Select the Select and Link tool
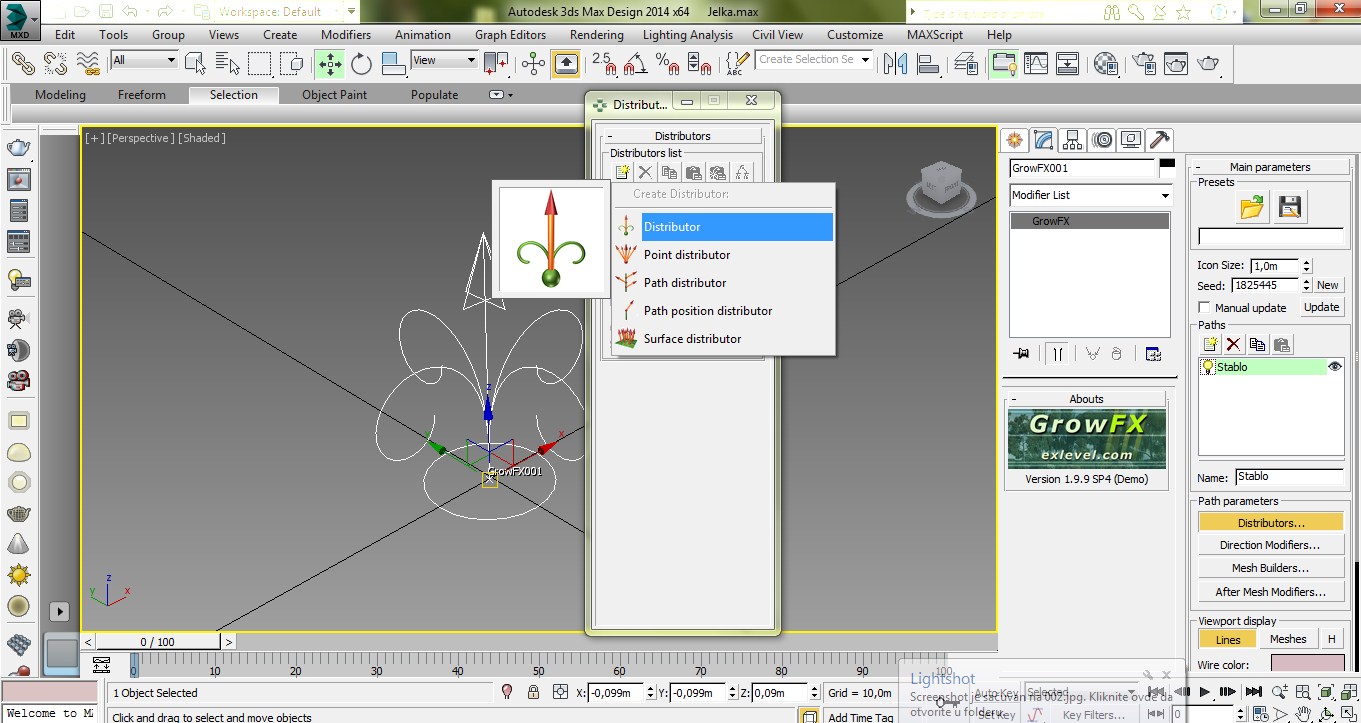This screenshot has width=1361, height=723. [x=23, y=63]
